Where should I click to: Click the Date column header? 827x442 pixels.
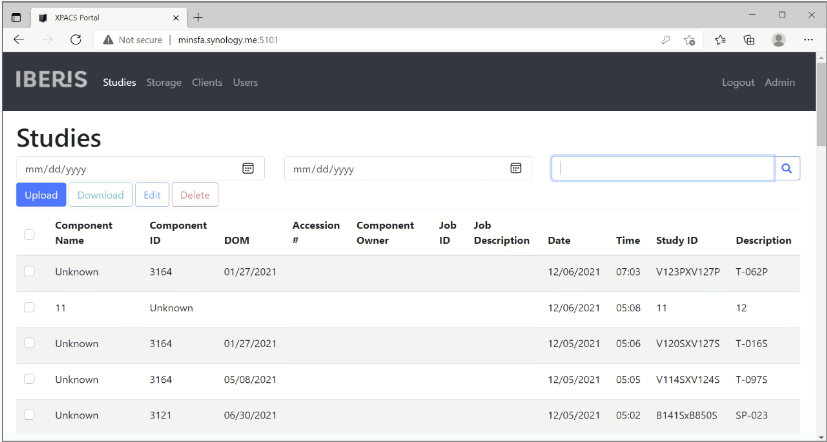coord(559,241)
